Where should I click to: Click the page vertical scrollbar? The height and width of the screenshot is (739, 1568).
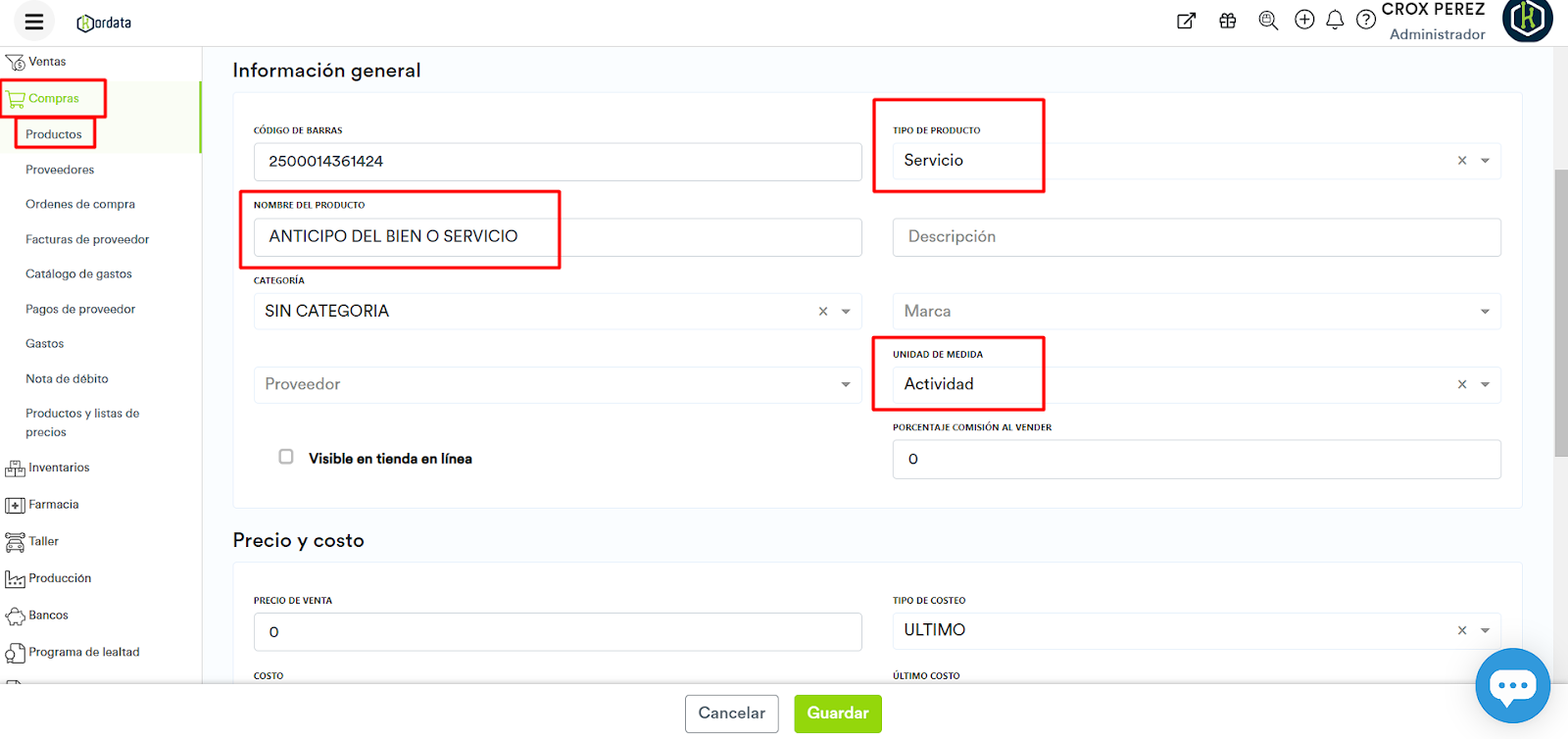click(x=1560, y=314)
